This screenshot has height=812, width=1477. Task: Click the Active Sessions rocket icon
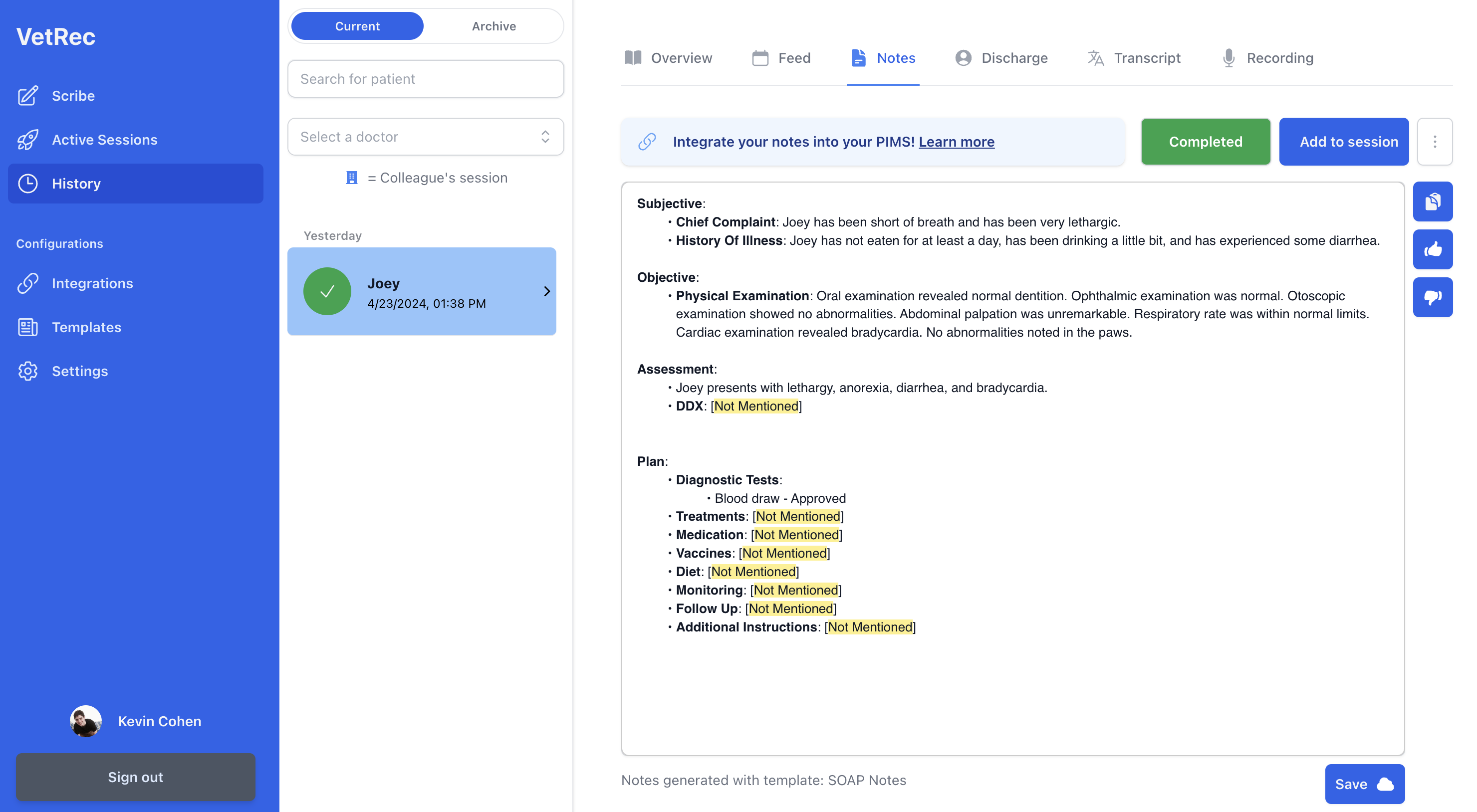(x=27, y=140)
